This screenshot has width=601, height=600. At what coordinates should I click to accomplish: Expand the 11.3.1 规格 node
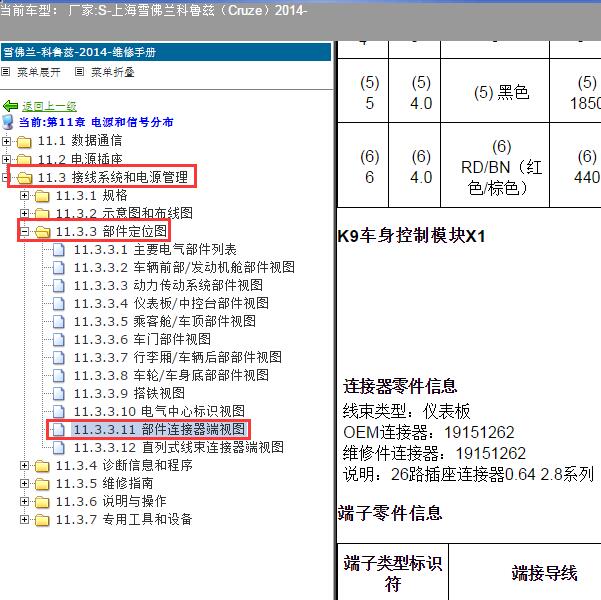[x=24, y=196]
